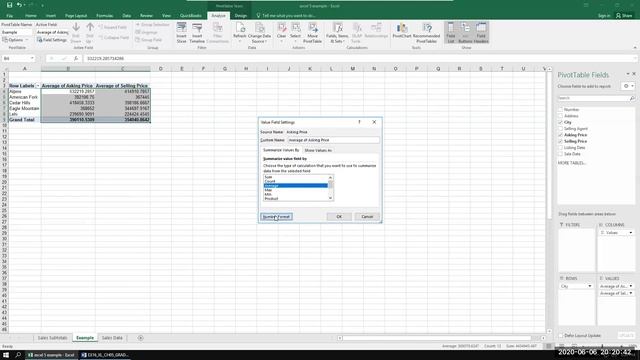
Task: Click the Clear PivotTable icon
Action: pyautogui.click(x=282, y=27)
